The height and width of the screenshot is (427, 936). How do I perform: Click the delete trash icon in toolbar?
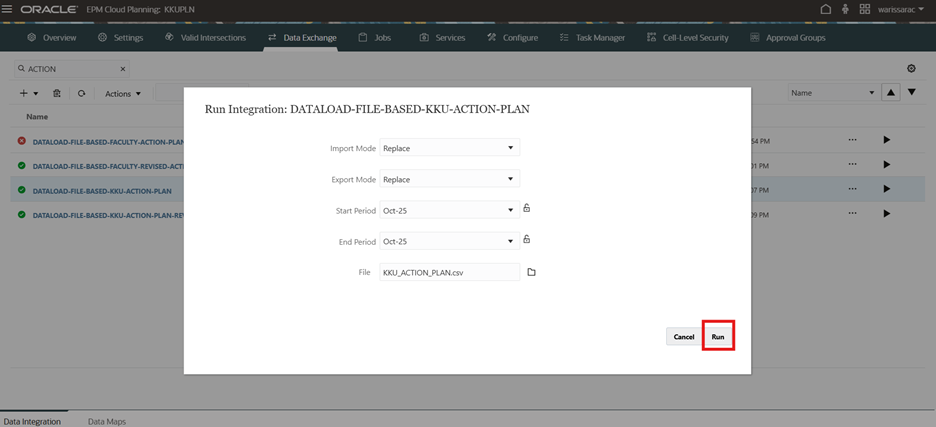pyautogui.click(x=57, y=93)
